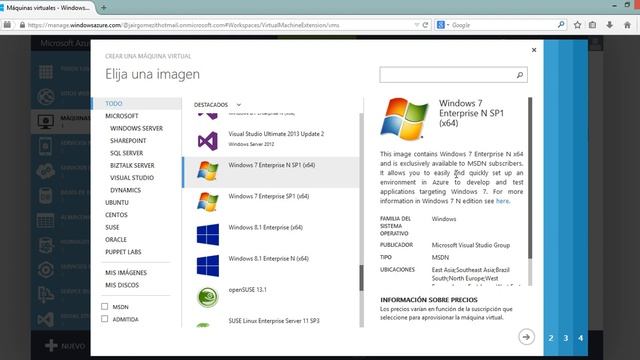Enable the Admitida filter checkbox
This screenshot has height=360, width=640.
104,318
